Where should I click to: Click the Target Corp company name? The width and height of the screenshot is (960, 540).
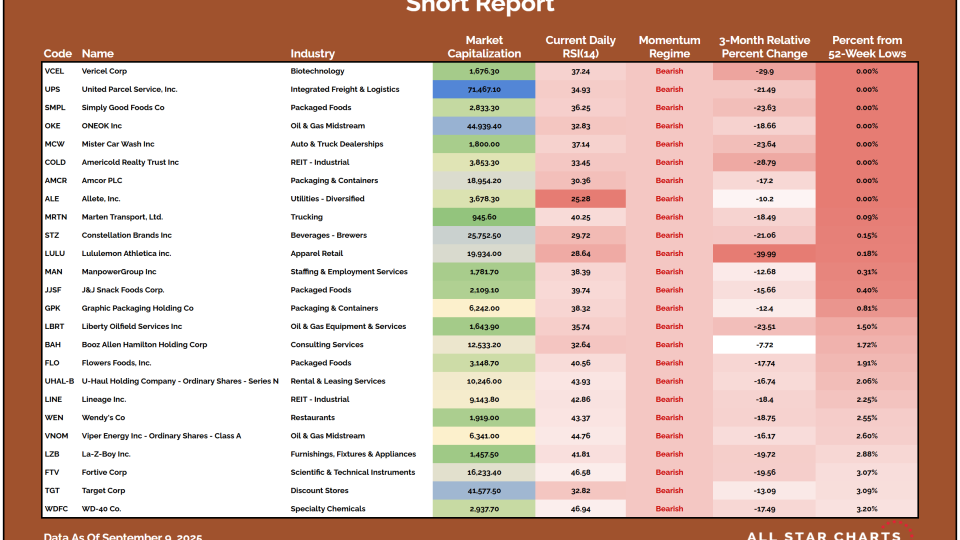[x=104, y=491]
